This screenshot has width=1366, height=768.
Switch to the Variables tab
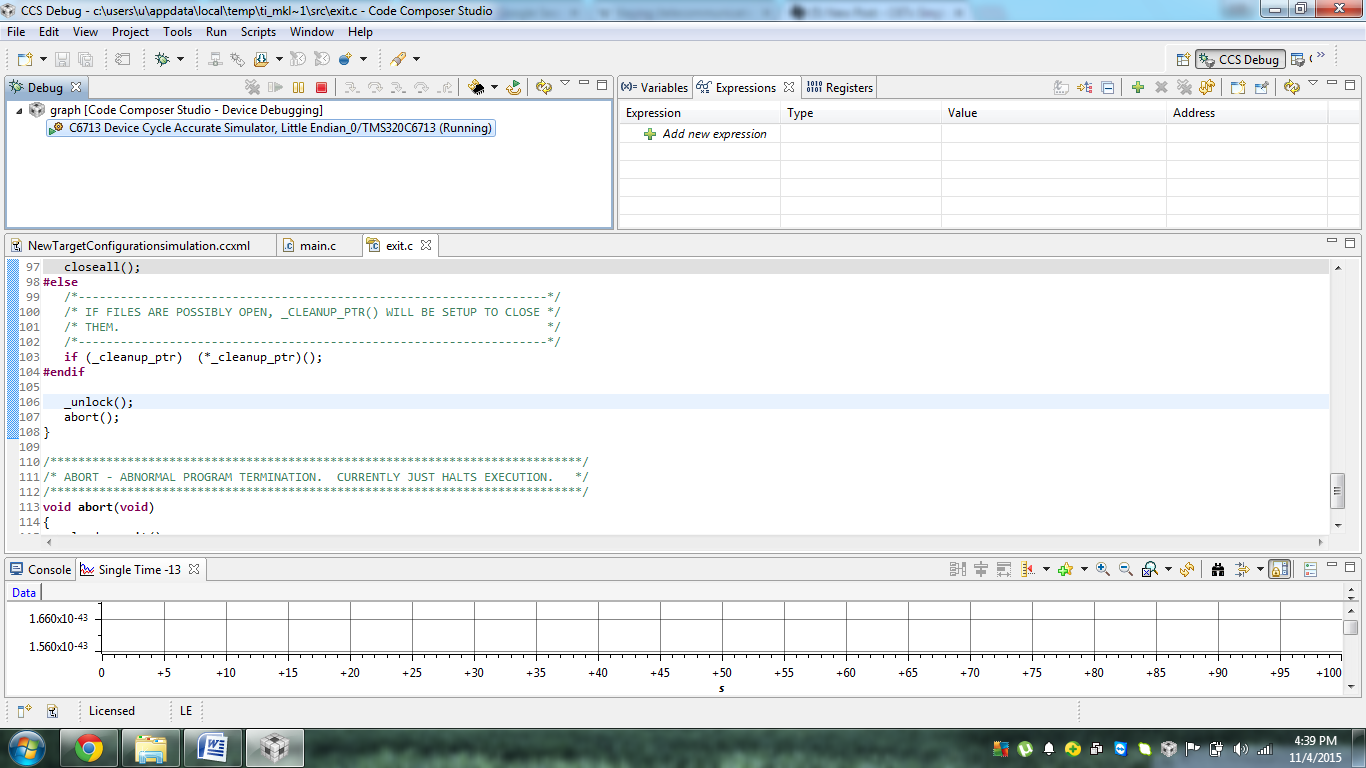(x=655, y=88)
